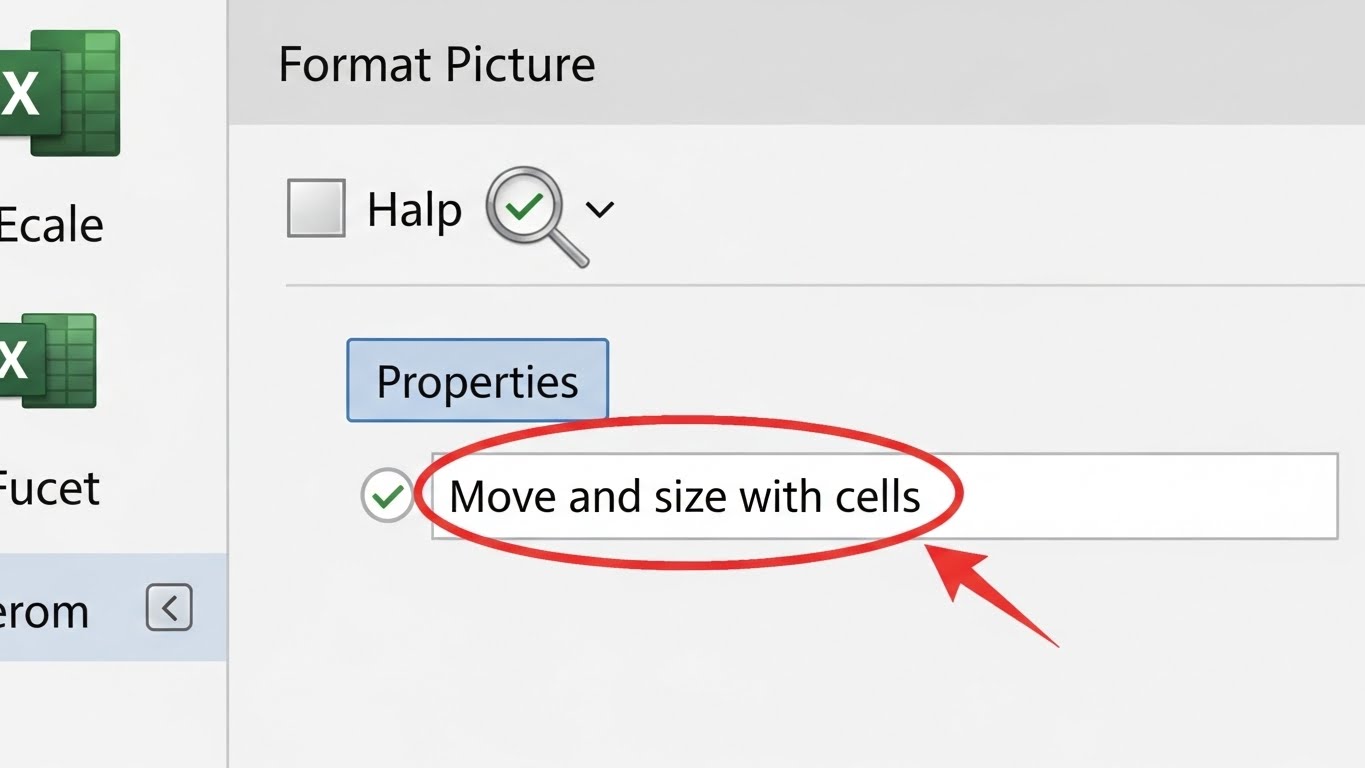The image size is (1365, 768).
Task: Open the Ecale sidebar entry
Action: [50, 224]
